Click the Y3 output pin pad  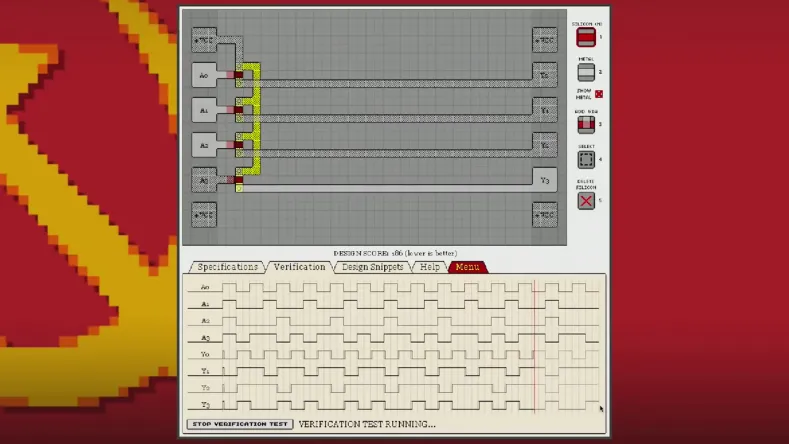click(x=544, y=181)
